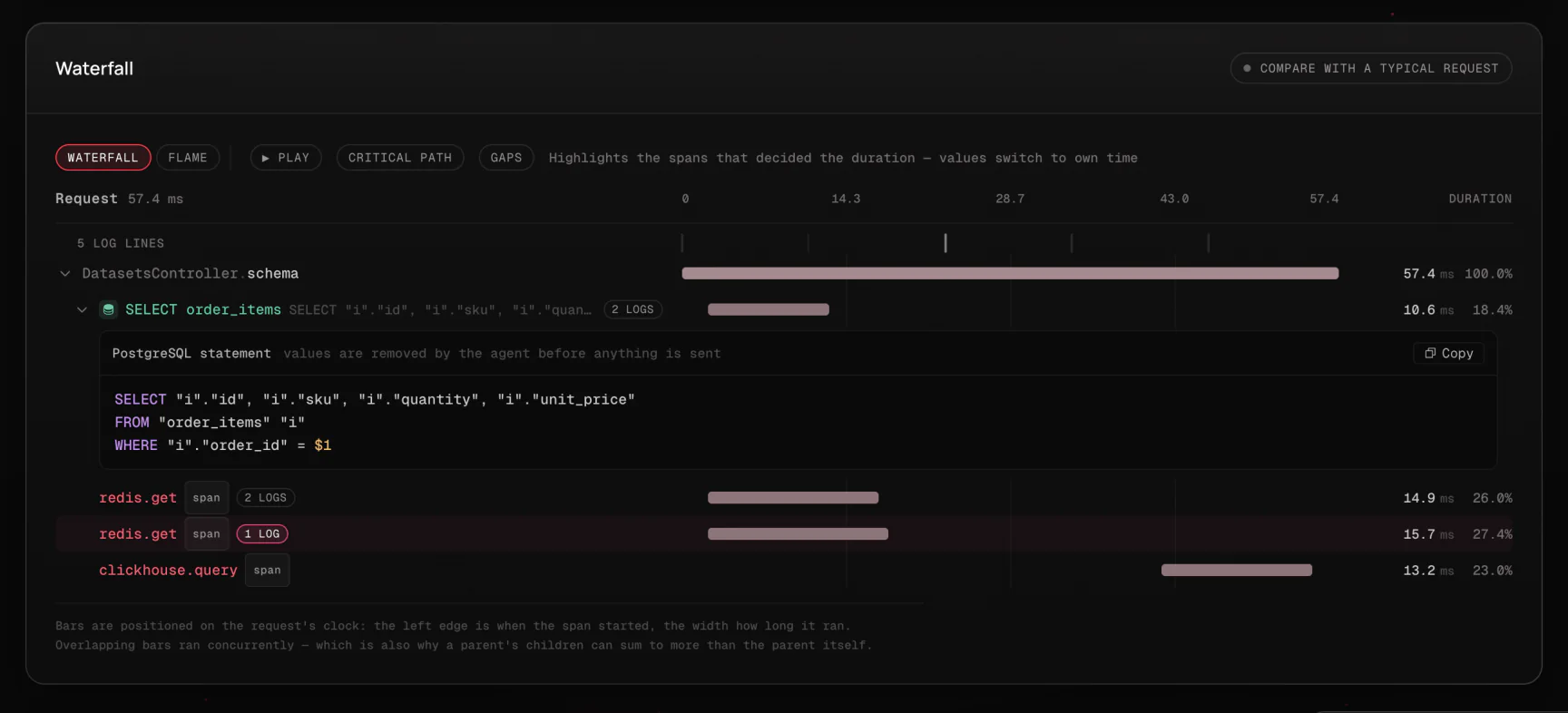
Task: Select the SELECT order_items timeline bar
Action: tap(769, 309)
